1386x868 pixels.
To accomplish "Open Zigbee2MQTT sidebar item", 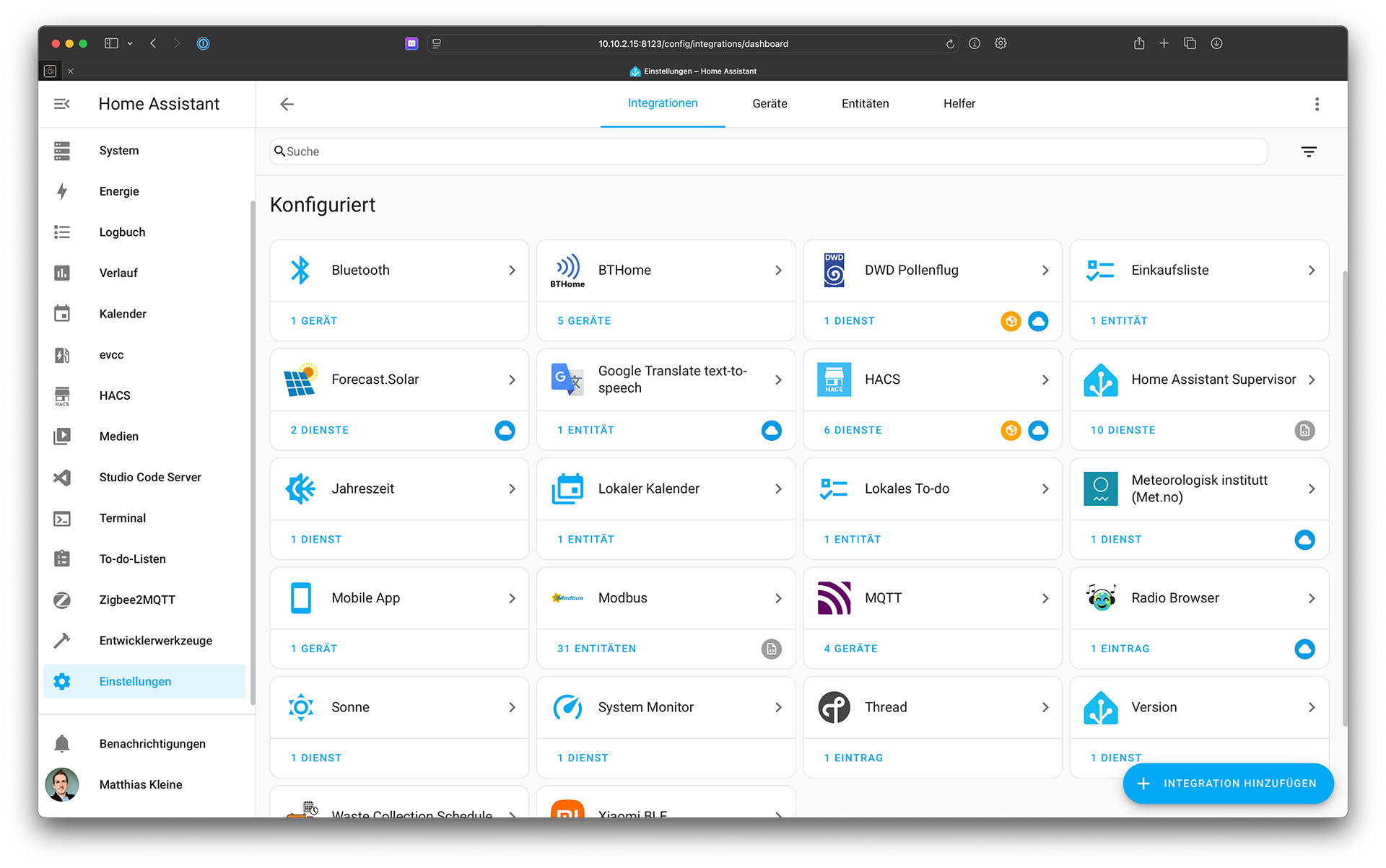I will coord(144,600).
